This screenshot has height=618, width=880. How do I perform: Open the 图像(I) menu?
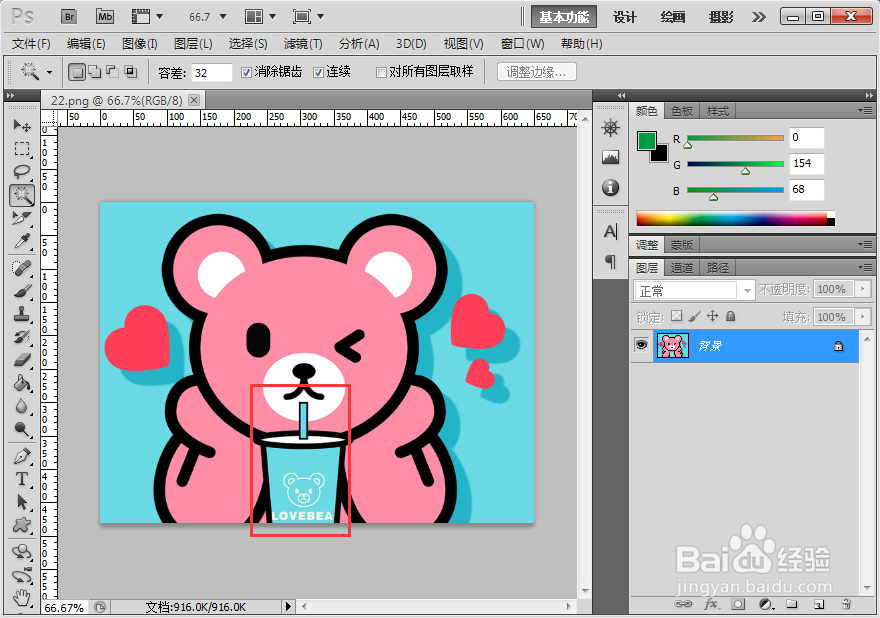139,44
